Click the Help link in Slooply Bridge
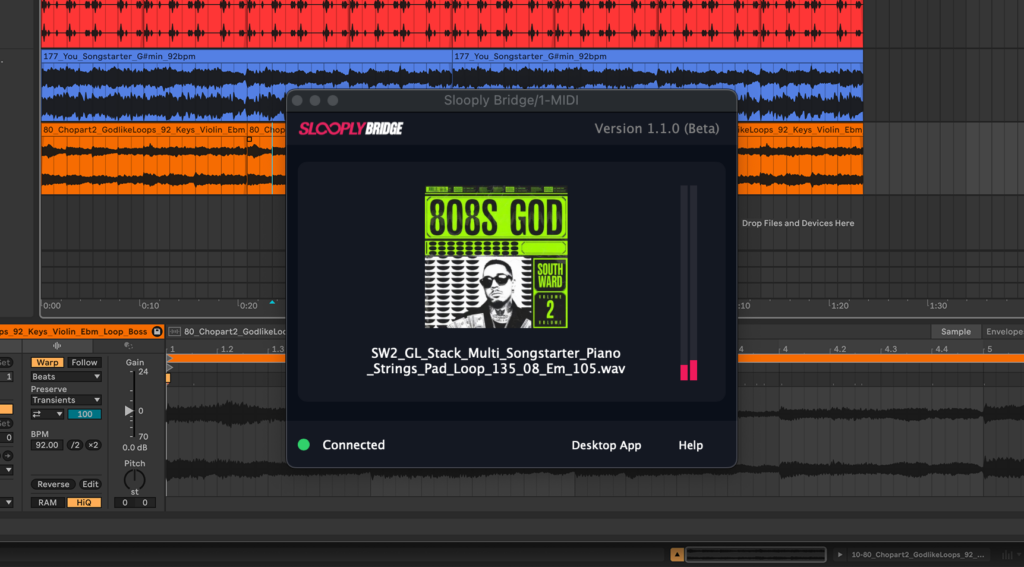The height and width of the screenshot is (567, 1024). tap(691, 445)
